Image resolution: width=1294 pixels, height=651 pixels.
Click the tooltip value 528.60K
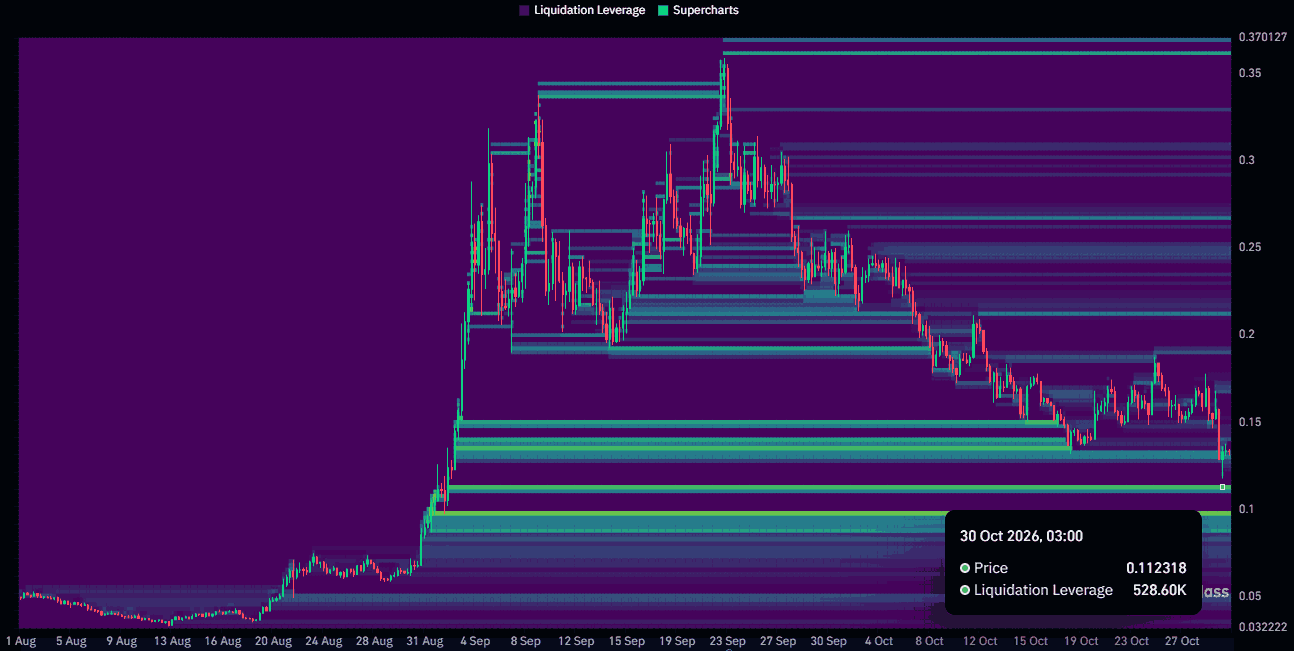pos(1159,590)
